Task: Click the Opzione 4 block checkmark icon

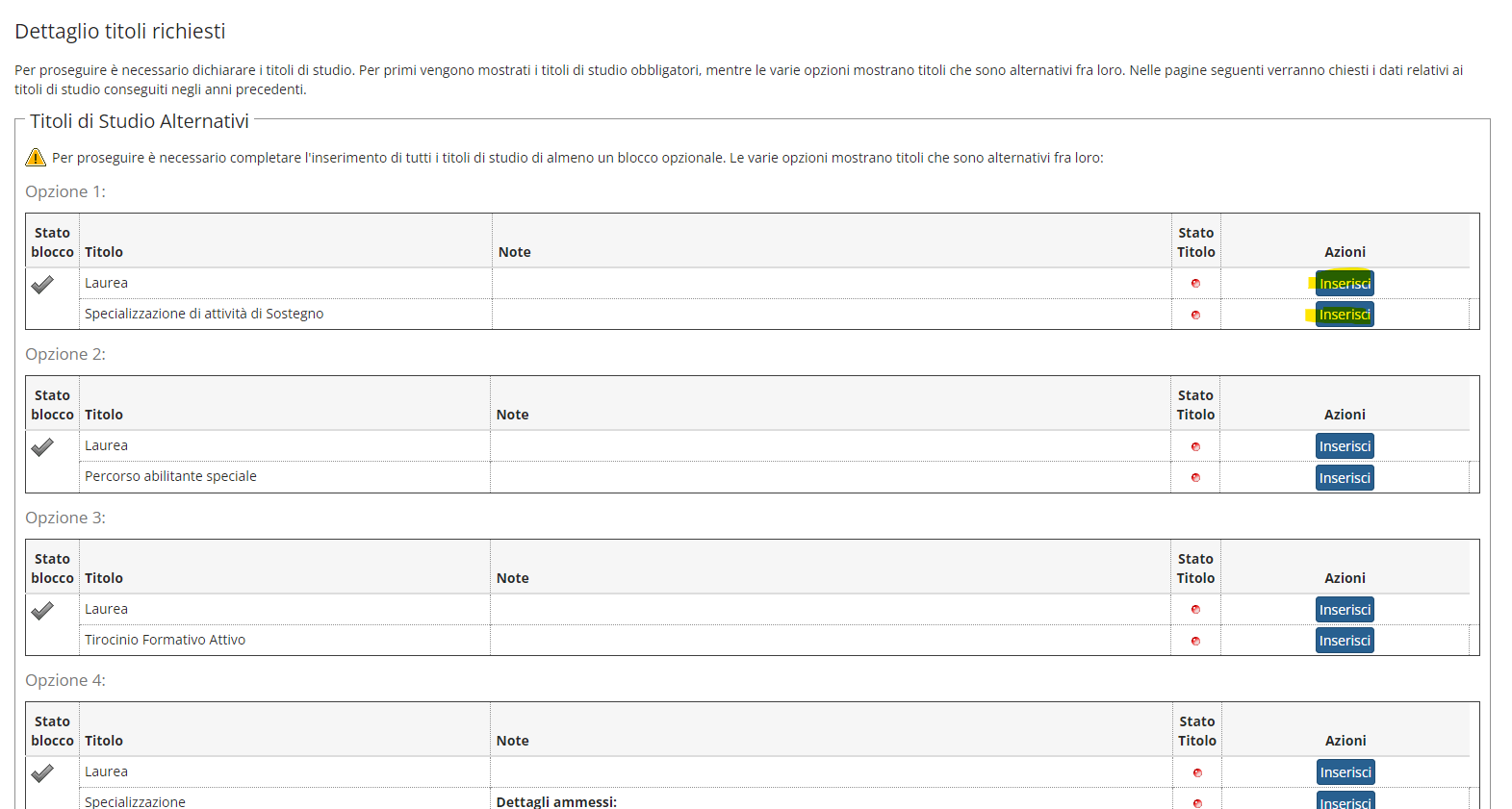Action: point(42,773)
